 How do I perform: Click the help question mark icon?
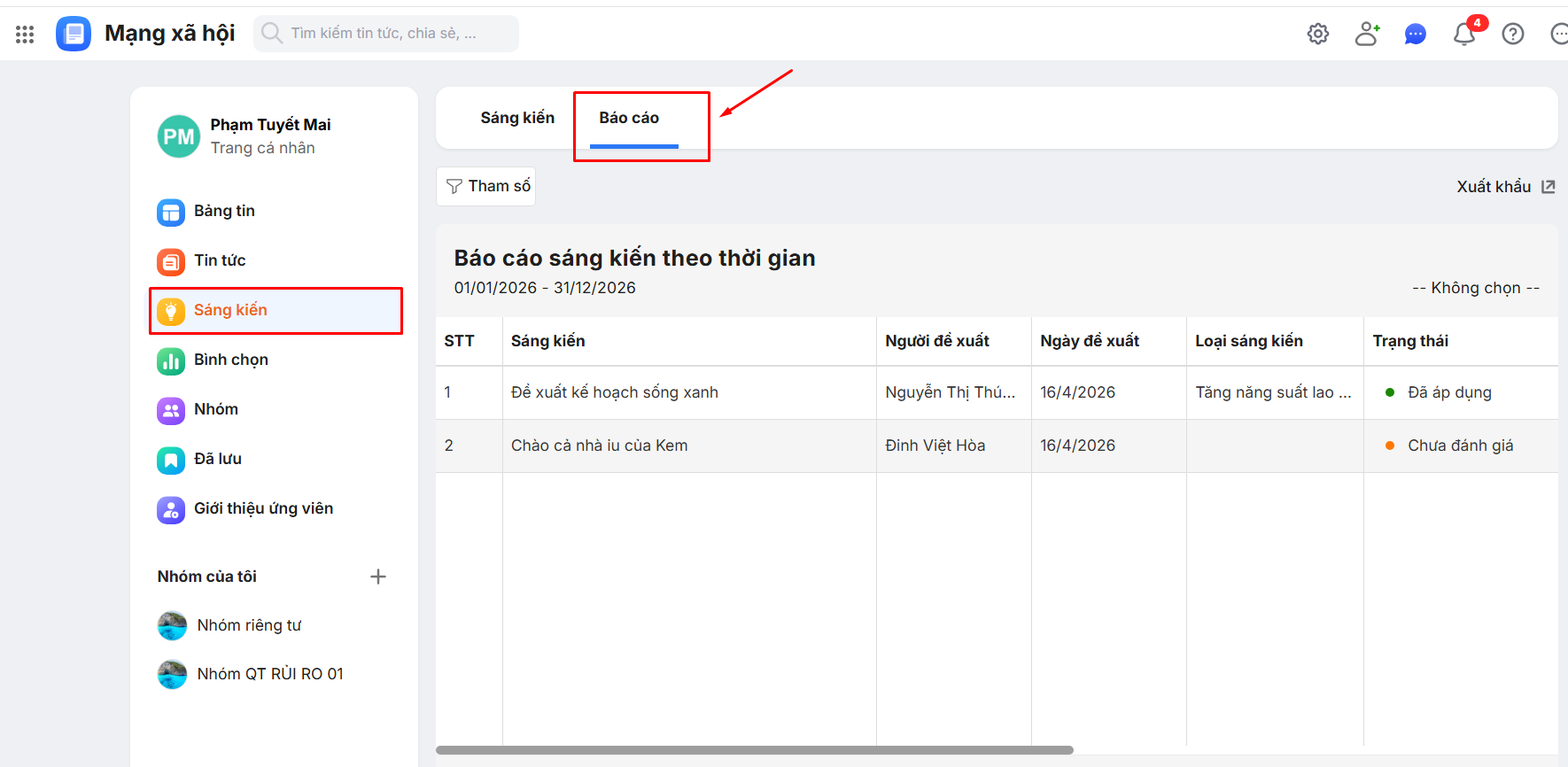[x=1513, y=34]
